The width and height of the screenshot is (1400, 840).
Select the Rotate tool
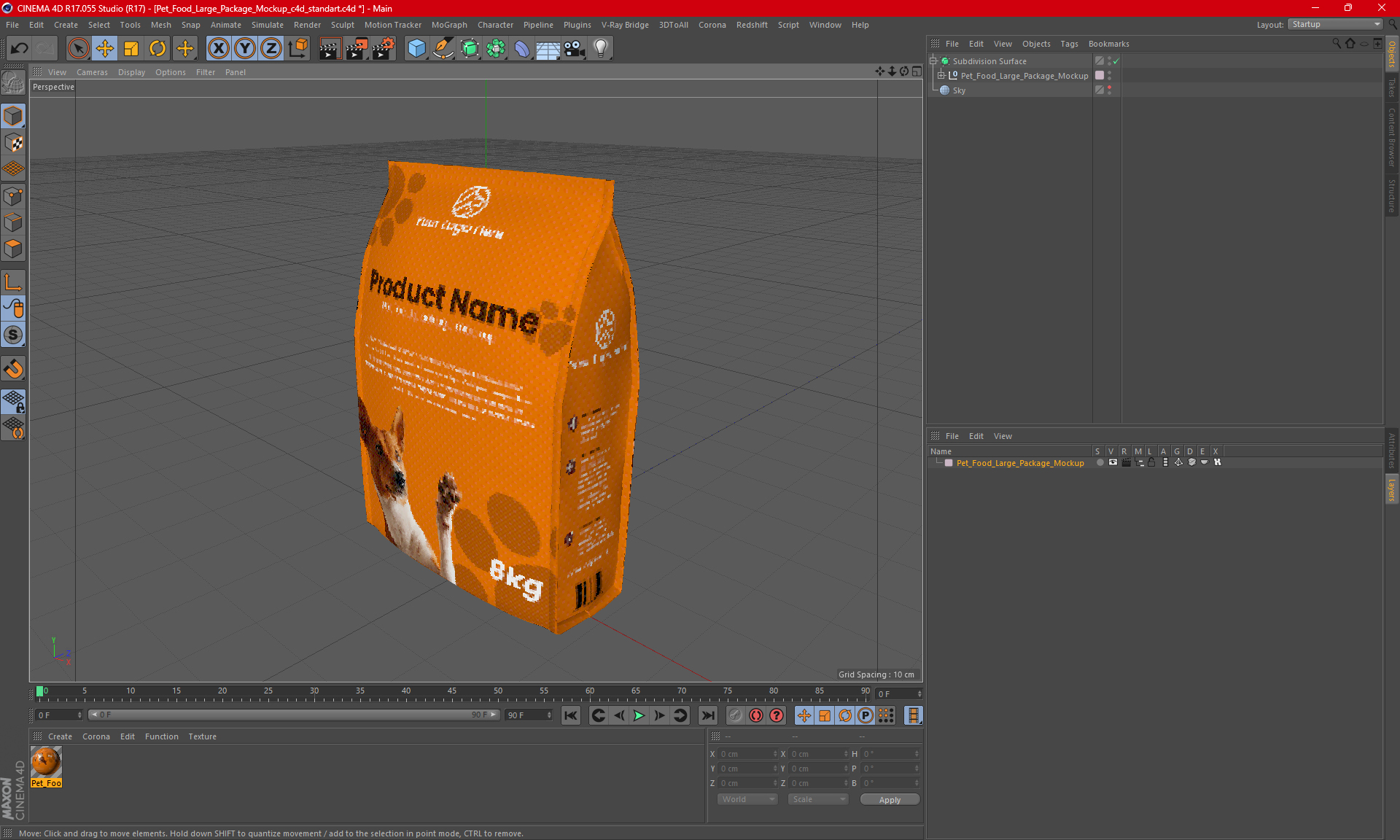coord(157,49)
